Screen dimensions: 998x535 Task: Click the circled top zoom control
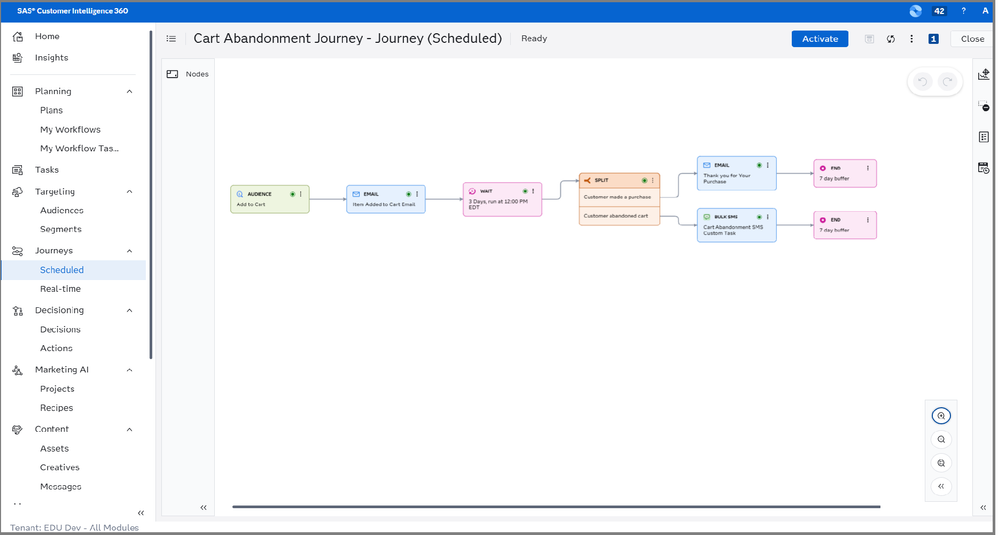pos(941,415)
